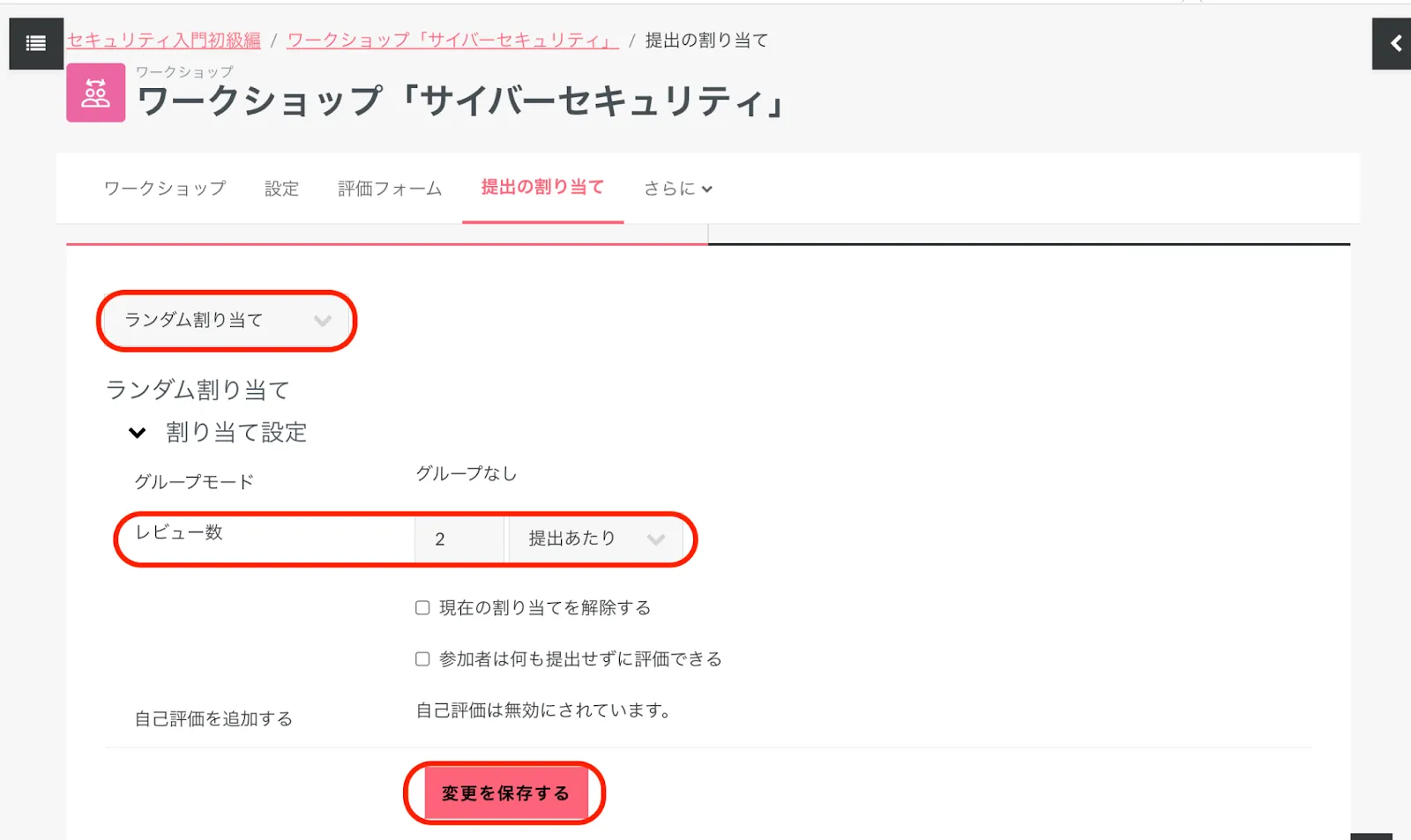Follow the セキュリティ入門初級編 breadcrumb link
This screenshot has width=1411, height=840.
point(164,41)
